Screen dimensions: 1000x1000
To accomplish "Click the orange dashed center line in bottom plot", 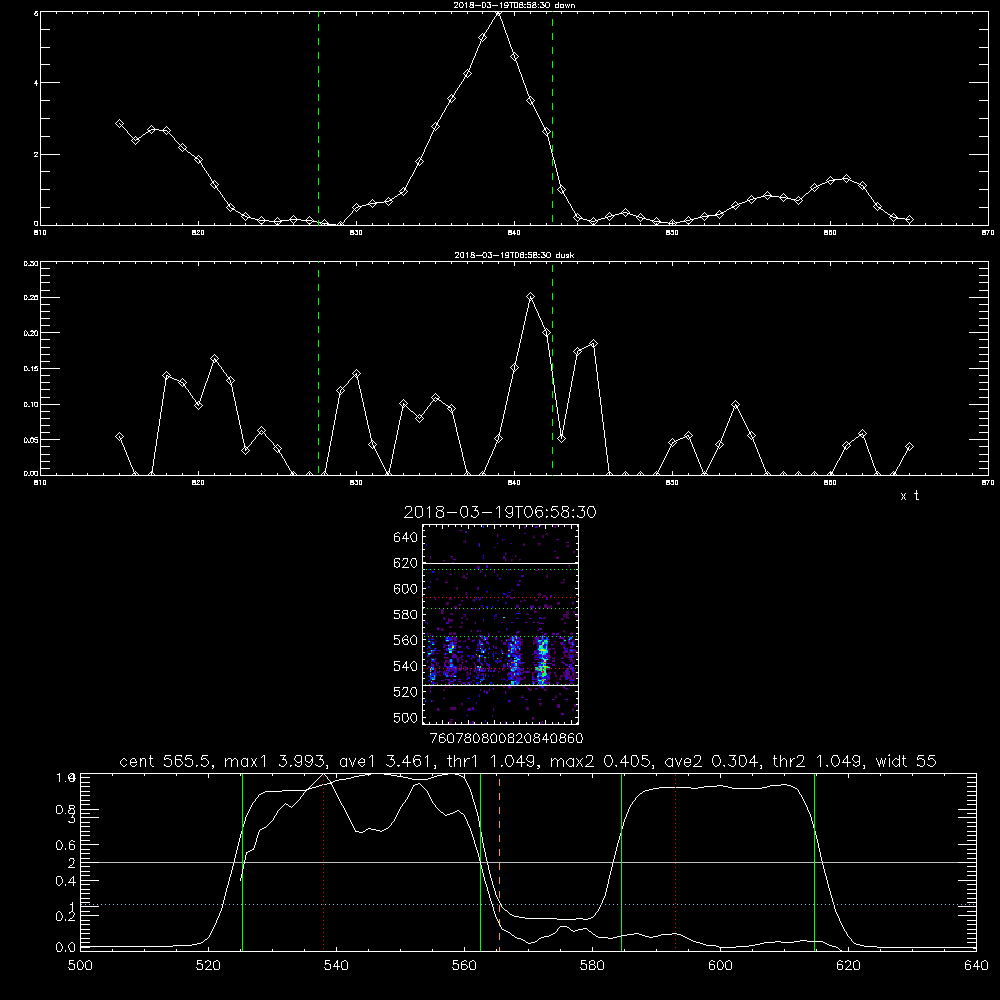I will [x=499, y=861].
